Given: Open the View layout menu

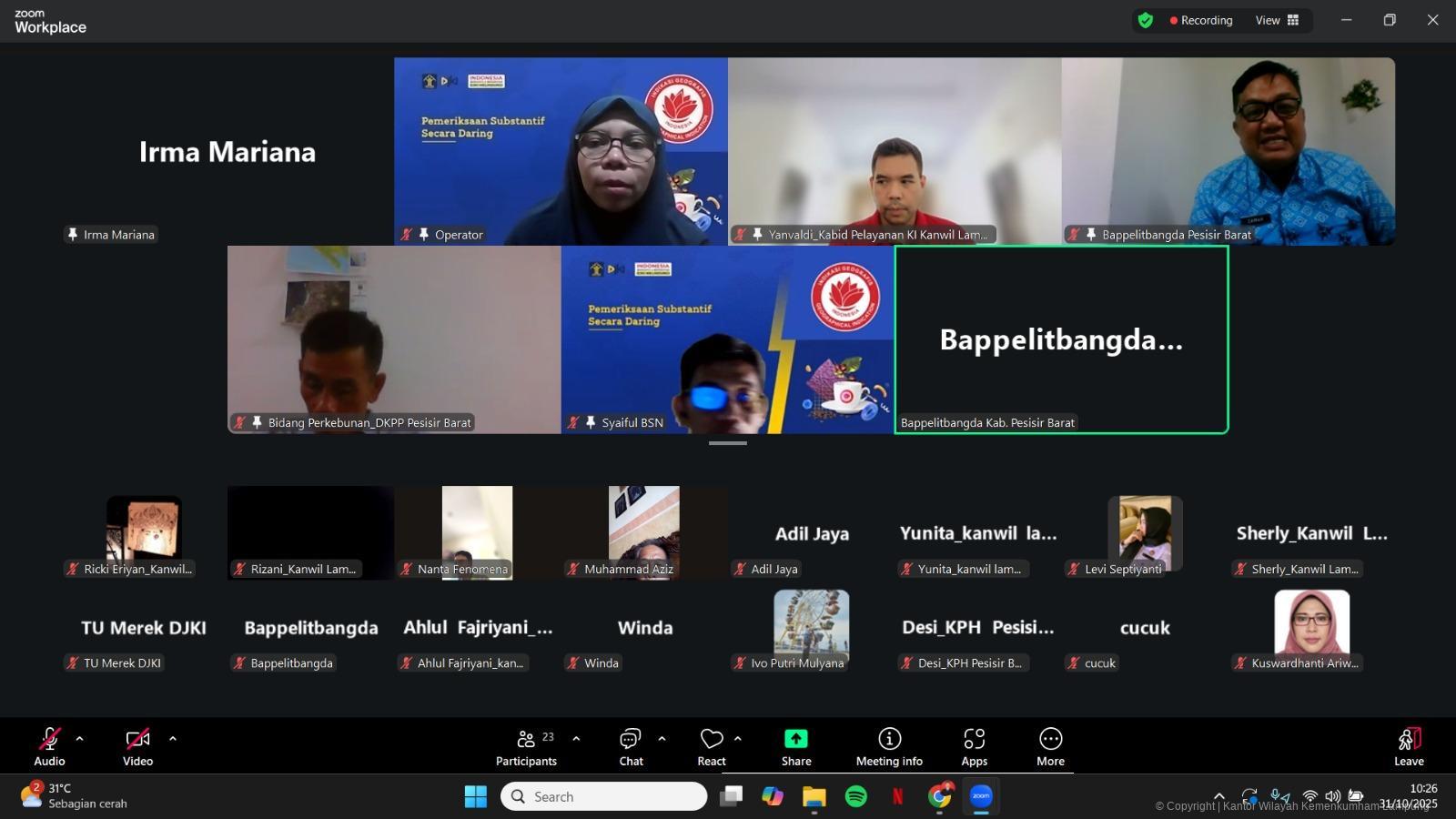Looking at the screenshot, I should 1277,20.
